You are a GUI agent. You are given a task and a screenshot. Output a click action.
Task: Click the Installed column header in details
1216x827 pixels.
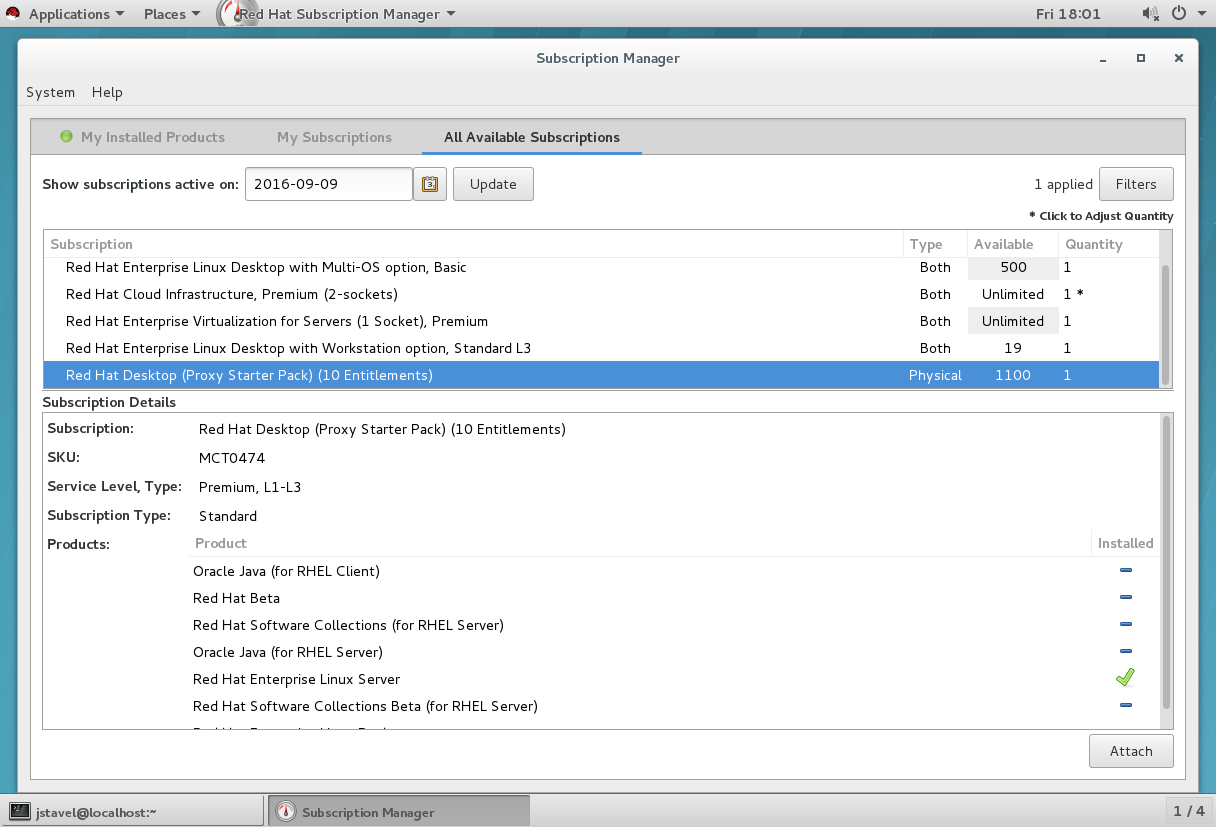1125,543
